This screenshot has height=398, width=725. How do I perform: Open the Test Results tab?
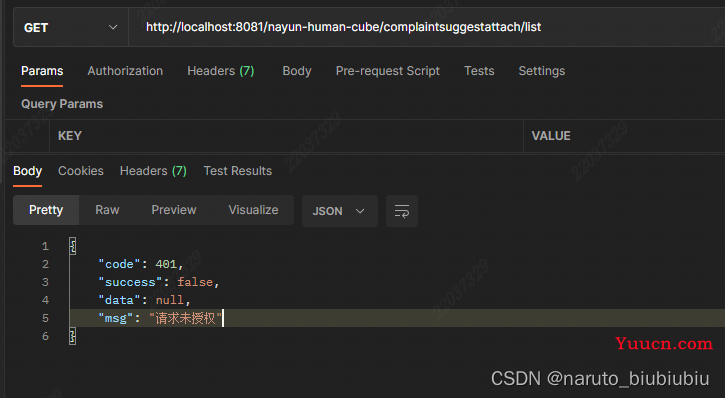pyautogui.click(x=238, y=171)
